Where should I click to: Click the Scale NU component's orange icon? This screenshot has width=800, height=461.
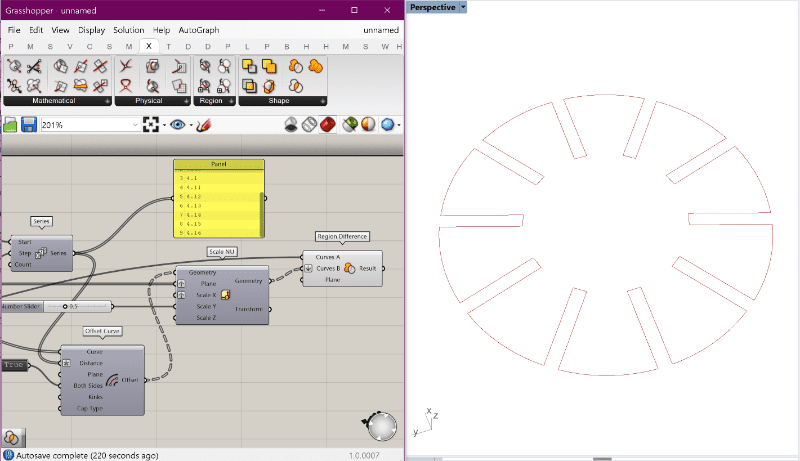[x=226, y=295]
